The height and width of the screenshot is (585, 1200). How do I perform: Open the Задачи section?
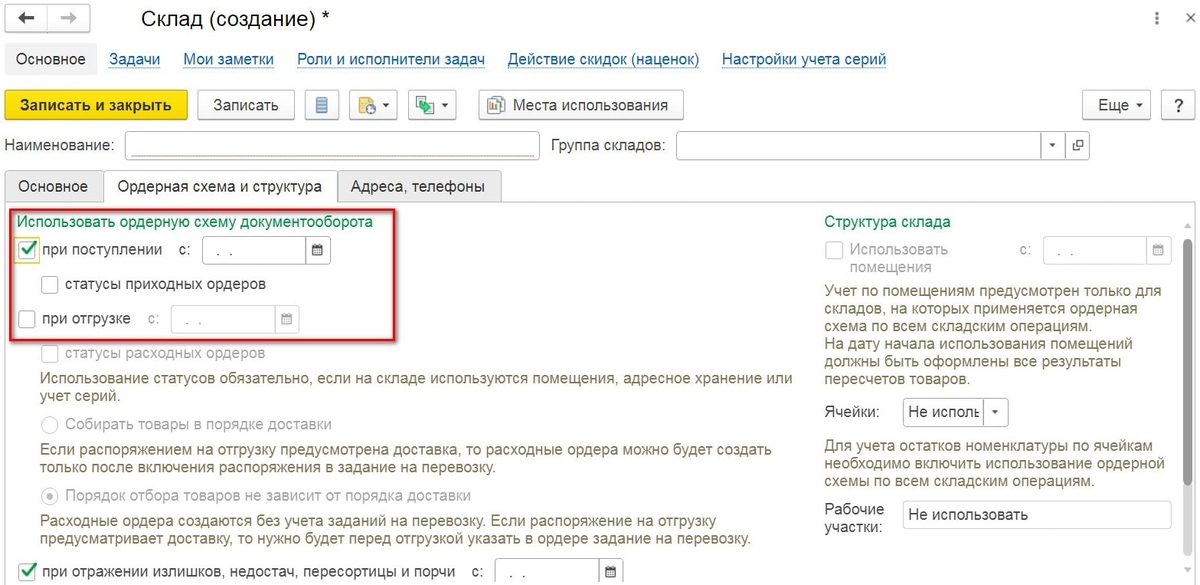click(134, 59)
